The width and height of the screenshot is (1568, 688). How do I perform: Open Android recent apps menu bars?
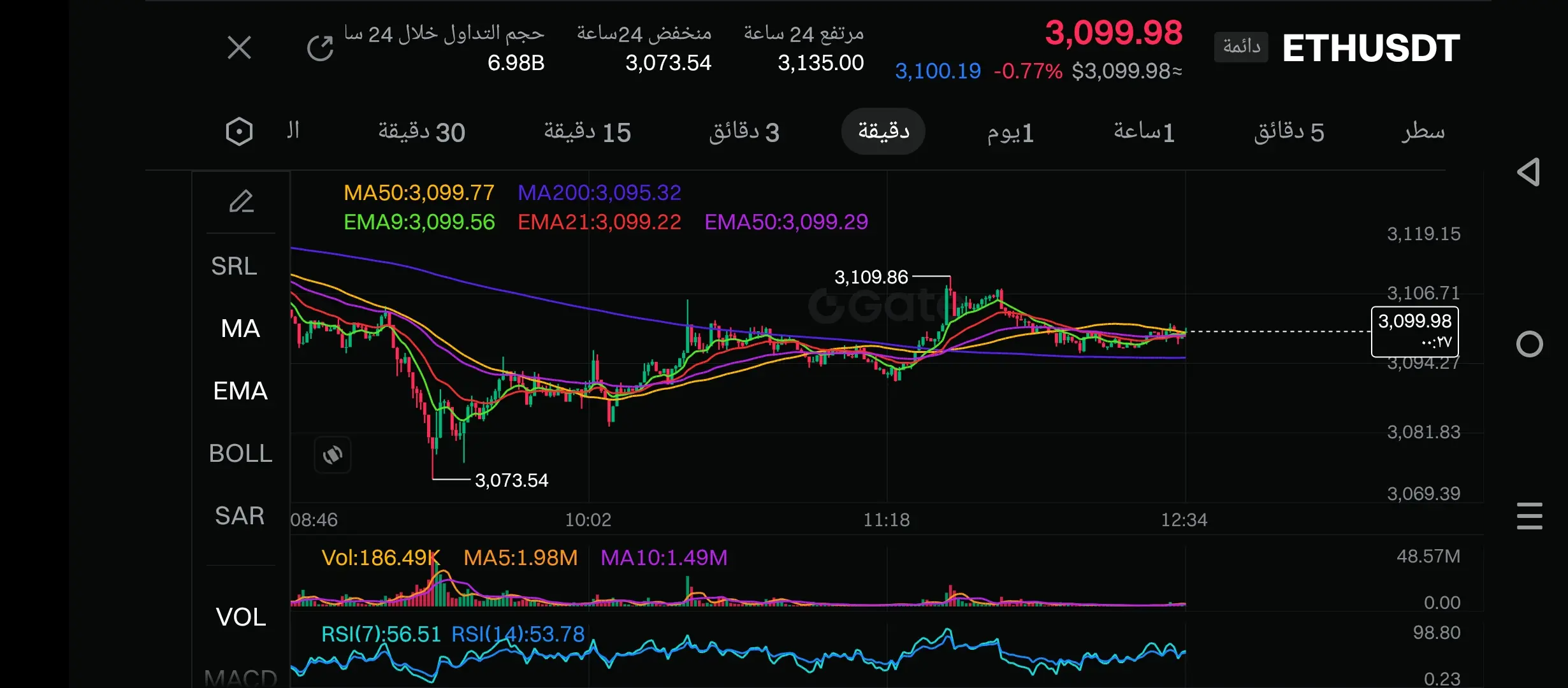(1529, 516)
